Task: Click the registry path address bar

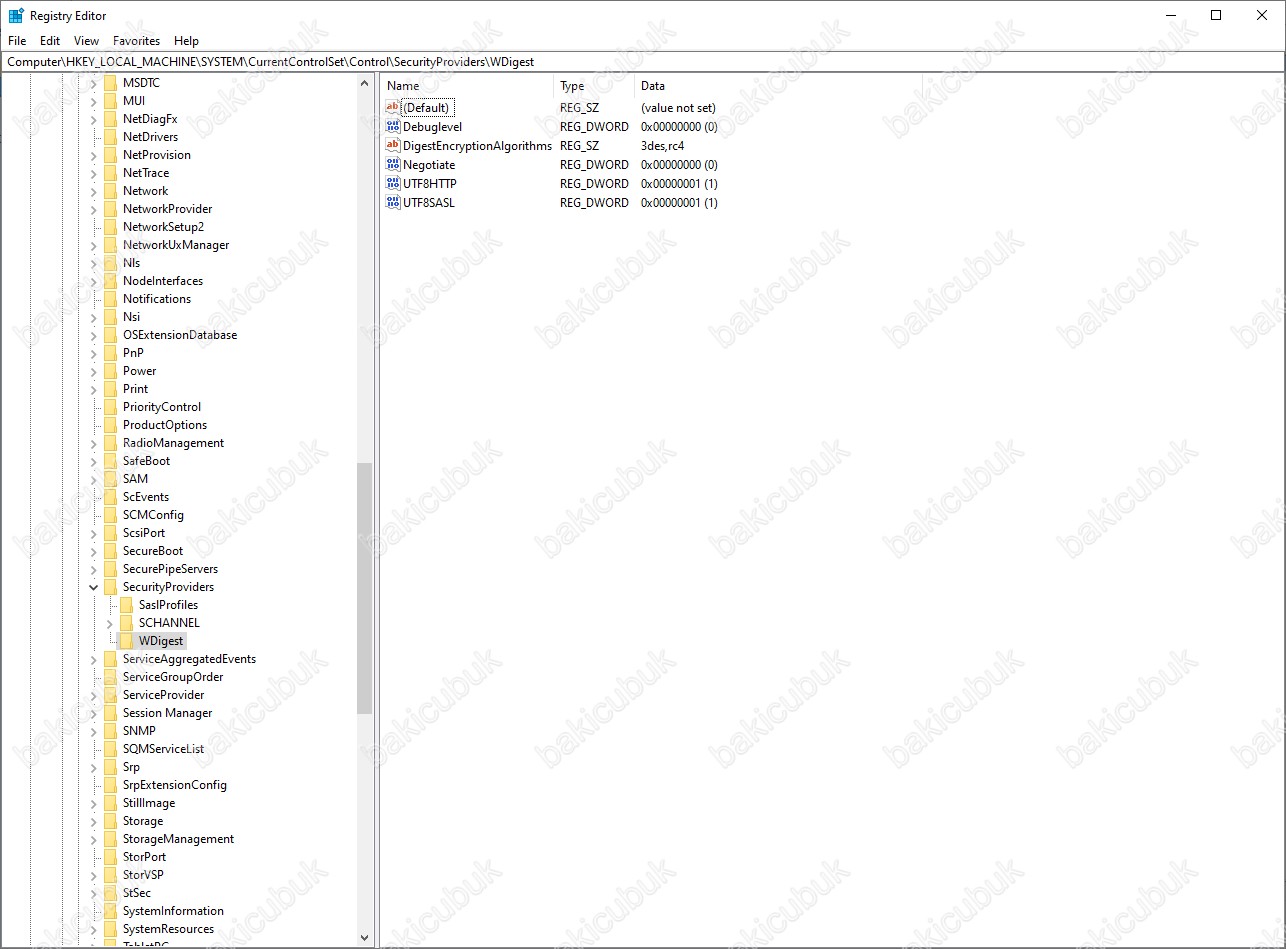Action: (640, 62)
